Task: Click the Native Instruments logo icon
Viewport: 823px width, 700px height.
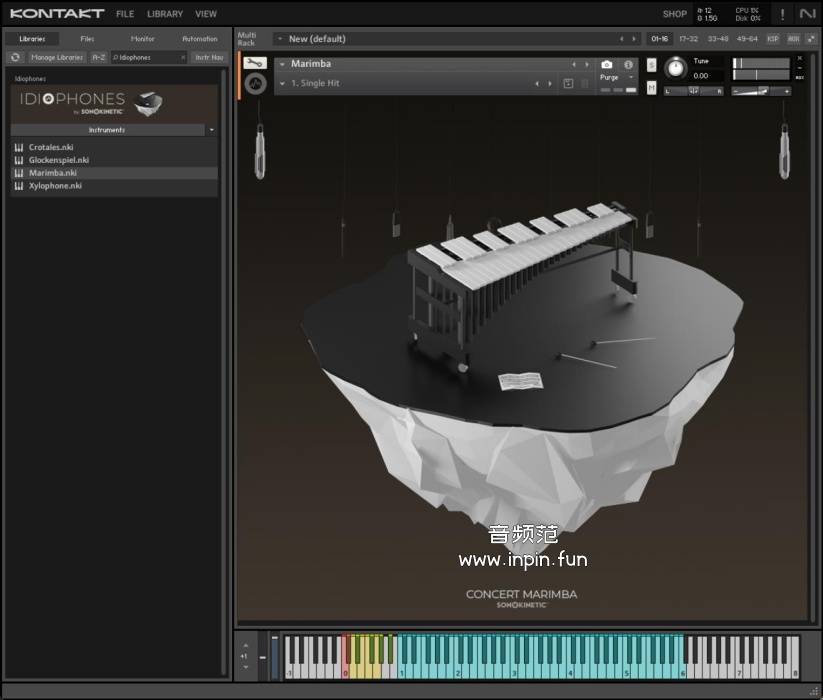Action: [807, 14]
